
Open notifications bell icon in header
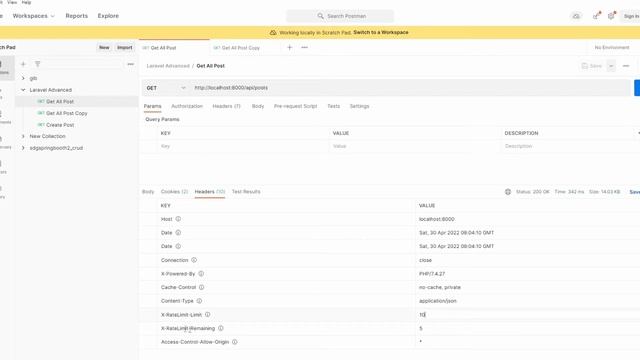click(x=611, y=16)
